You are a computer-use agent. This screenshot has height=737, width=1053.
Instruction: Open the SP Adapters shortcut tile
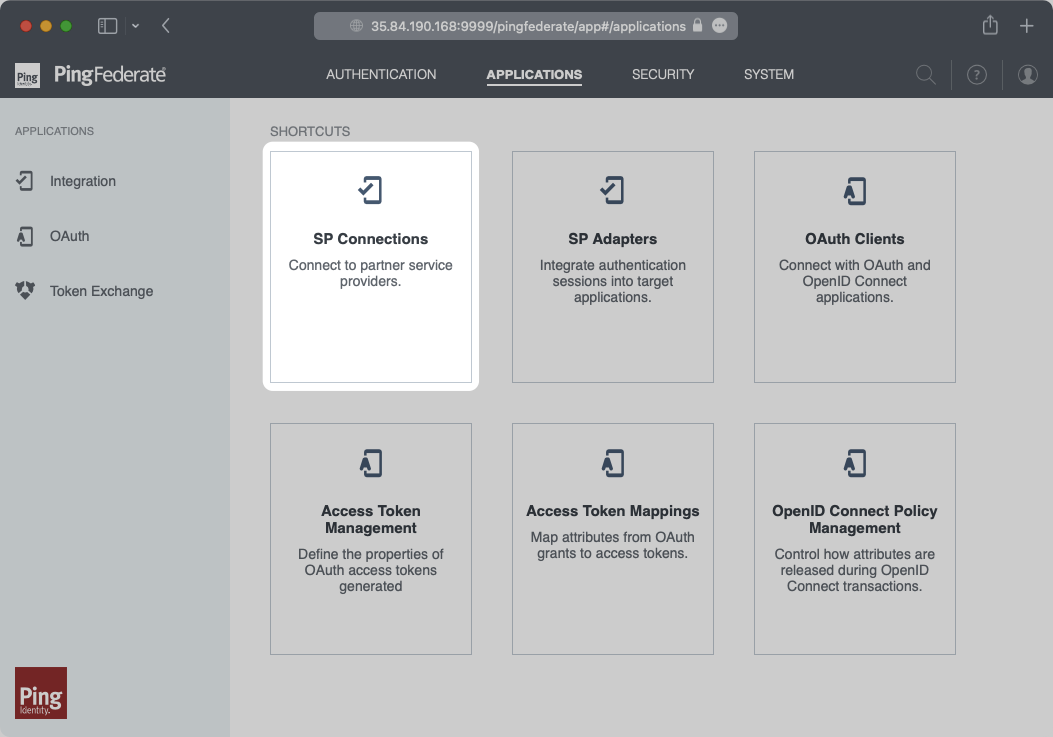pyautogui.click(x=613, y=266)
